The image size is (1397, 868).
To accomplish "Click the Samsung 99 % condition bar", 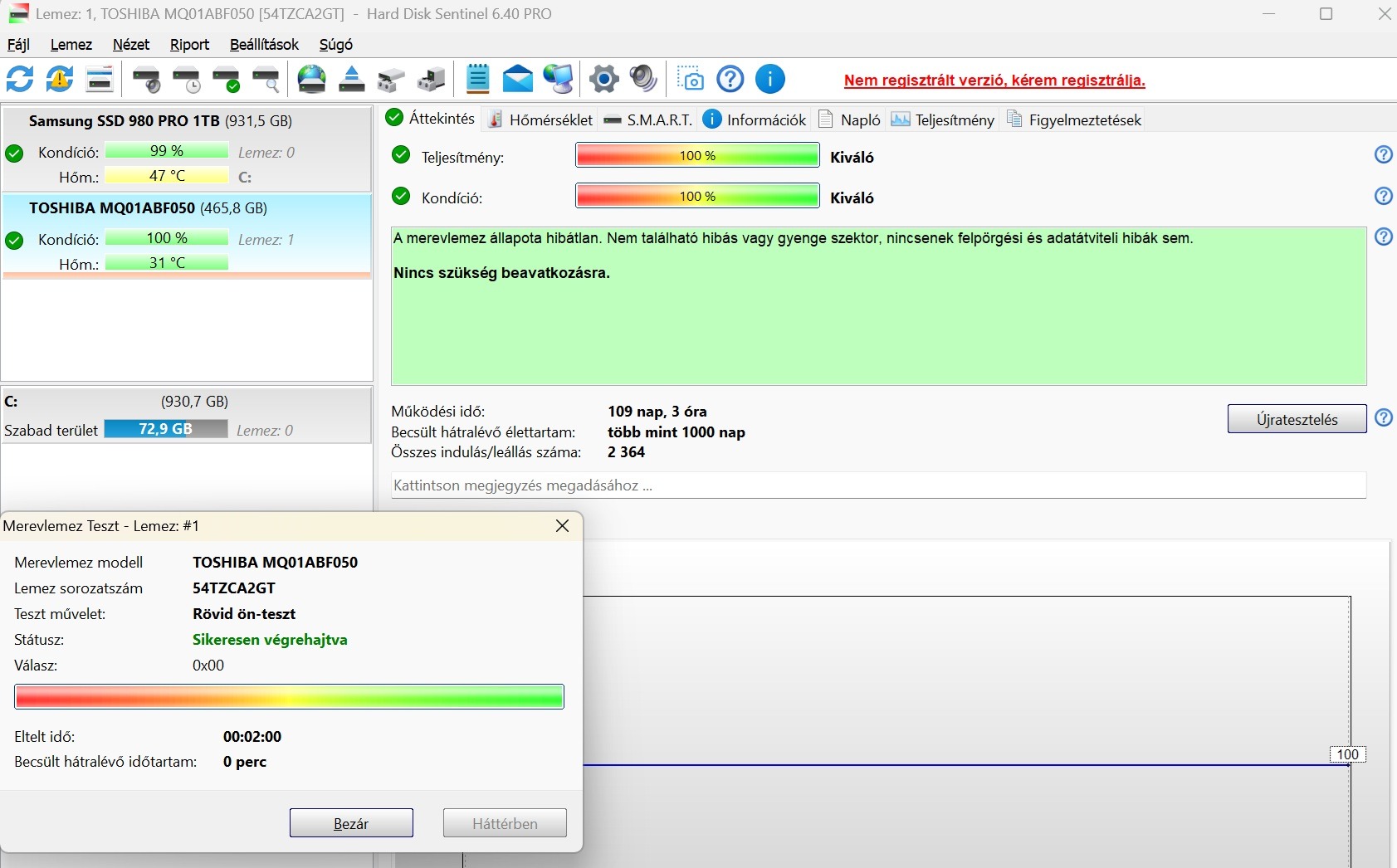I will point(167,151).
